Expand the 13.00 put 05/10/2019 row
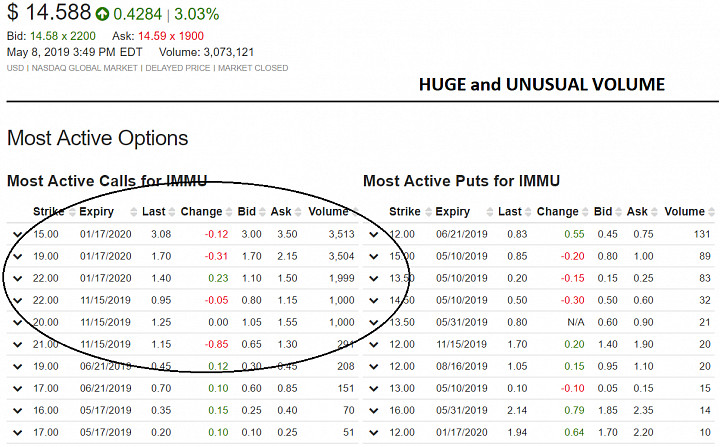This screenshot has width=720, height=447. click(374, 389)
